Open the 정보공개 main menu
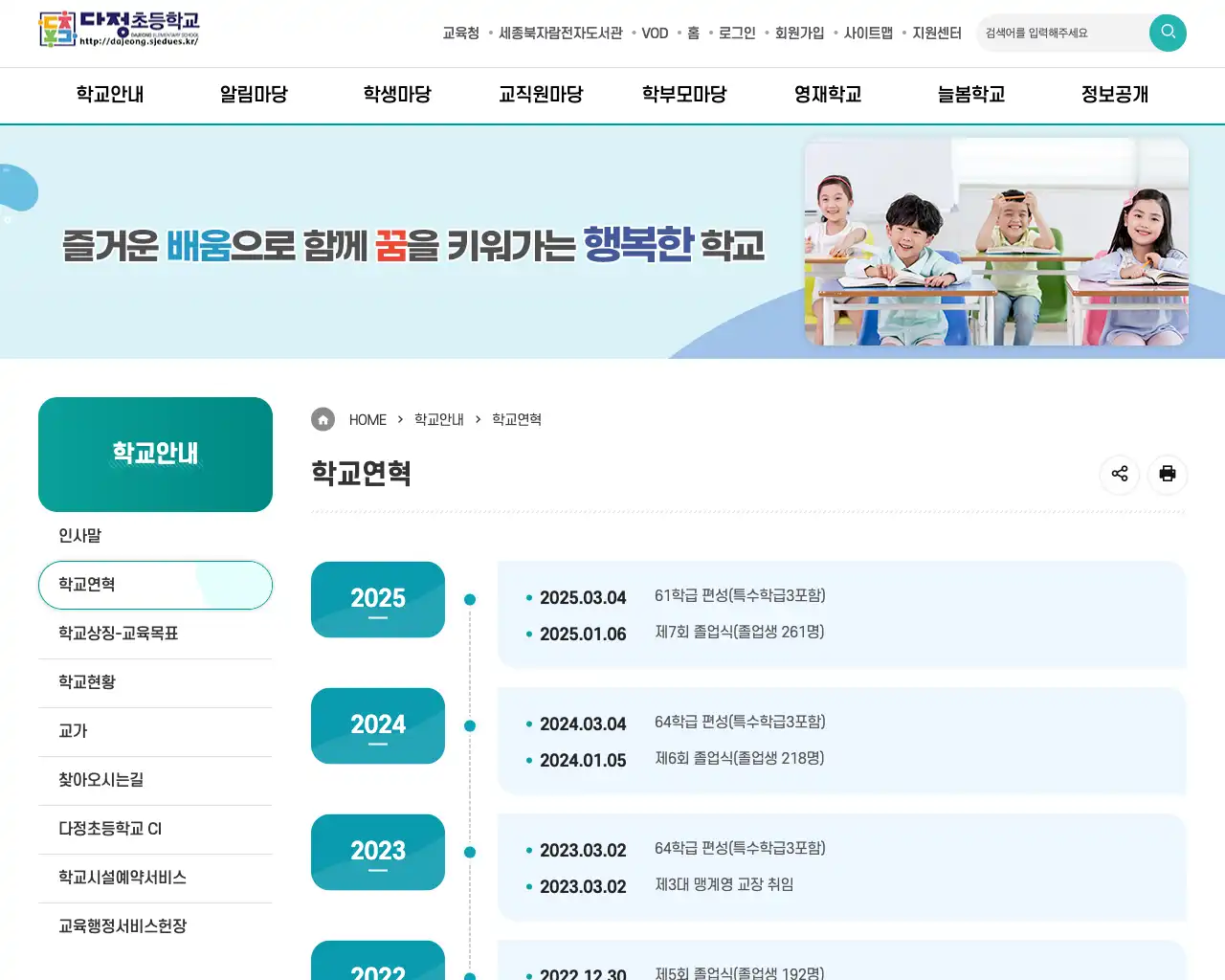 (1115, 95)
